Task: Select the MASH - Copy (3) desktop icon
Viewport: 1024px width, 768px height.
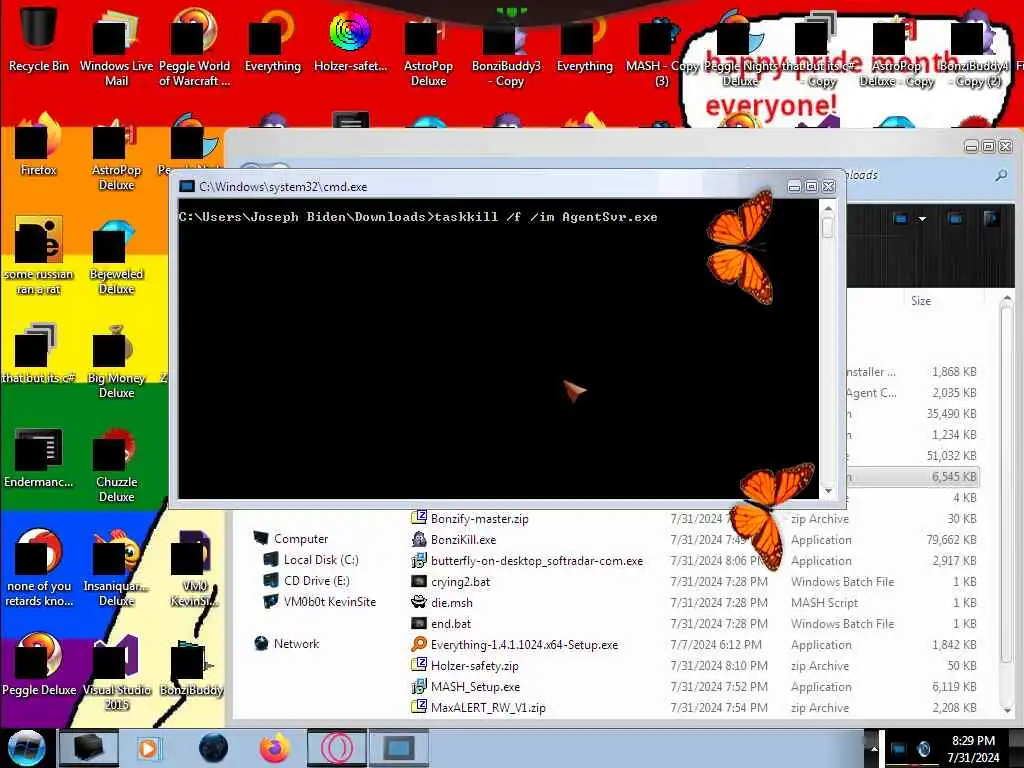Action: click(662, 52)
